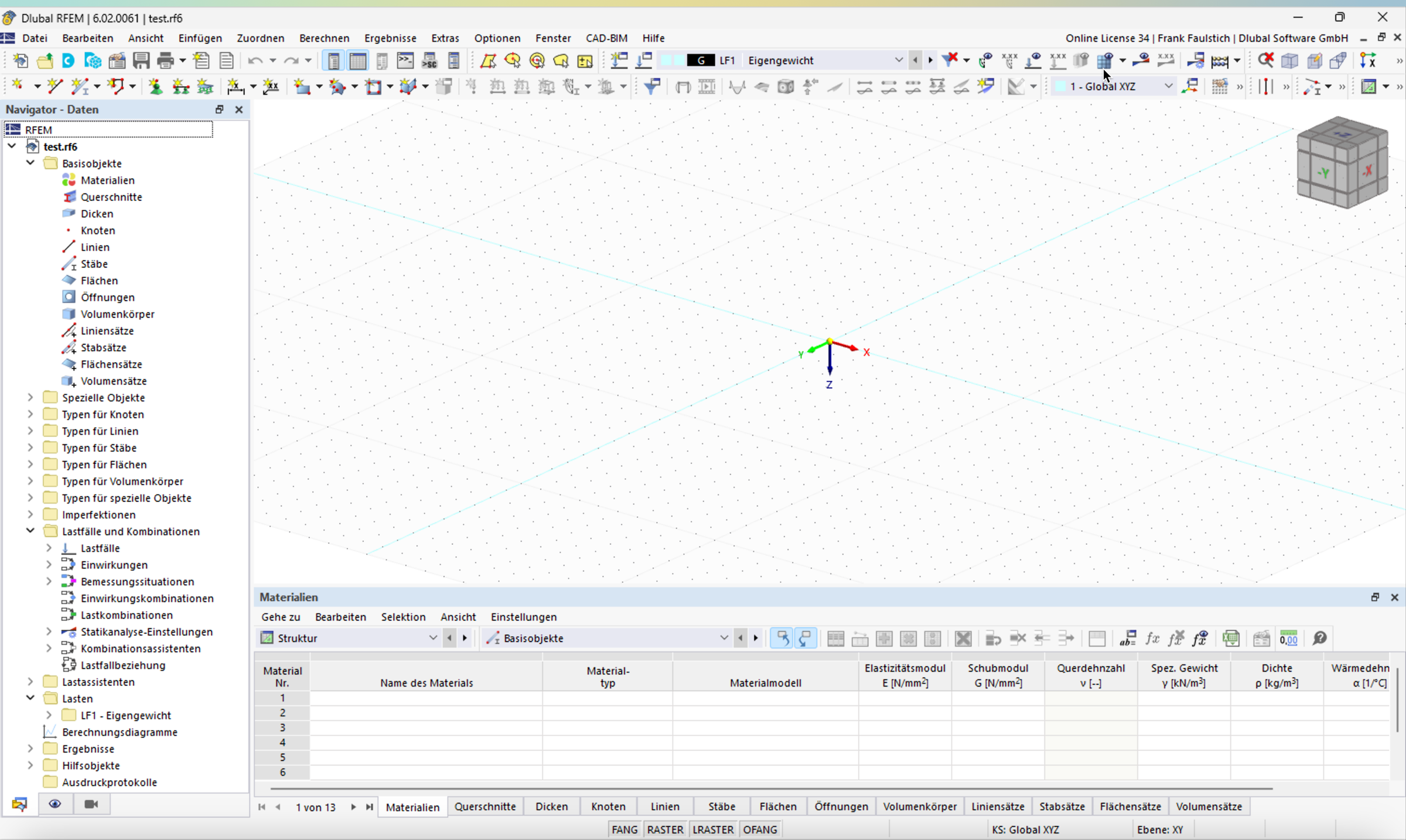The height and width of the screenshot is (840, 1406).
Task: Open the load case Eigengewicht dropdown
Action: [x=898, y=60]
